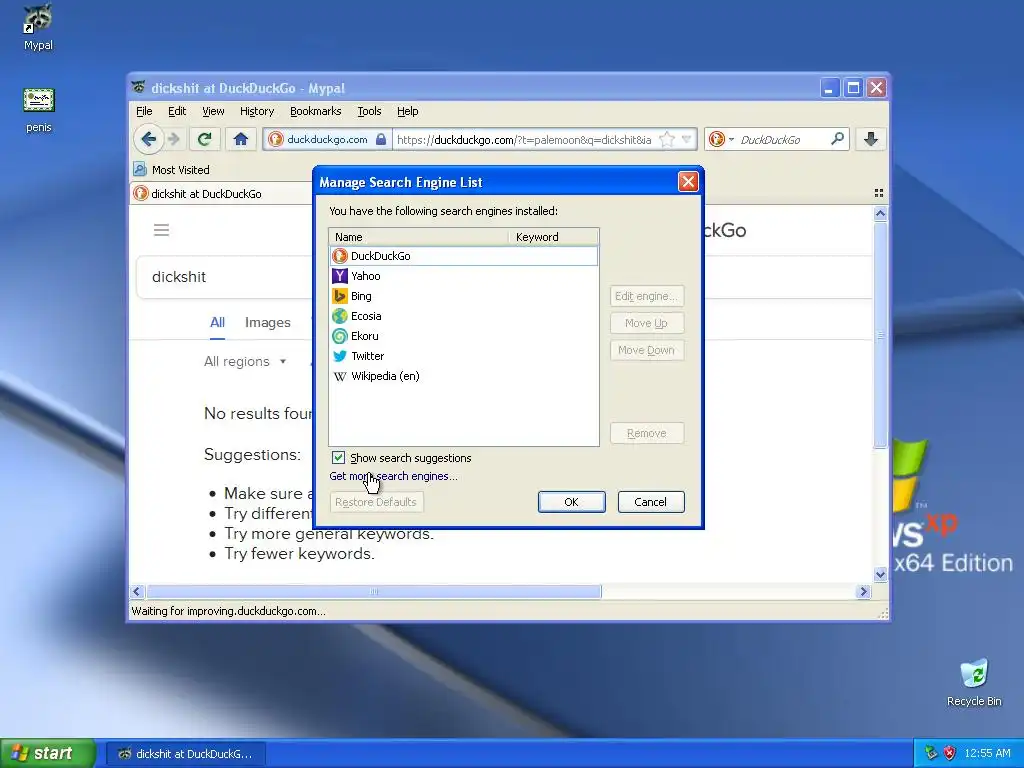Click the Restore Defaults button

(376, 502)
